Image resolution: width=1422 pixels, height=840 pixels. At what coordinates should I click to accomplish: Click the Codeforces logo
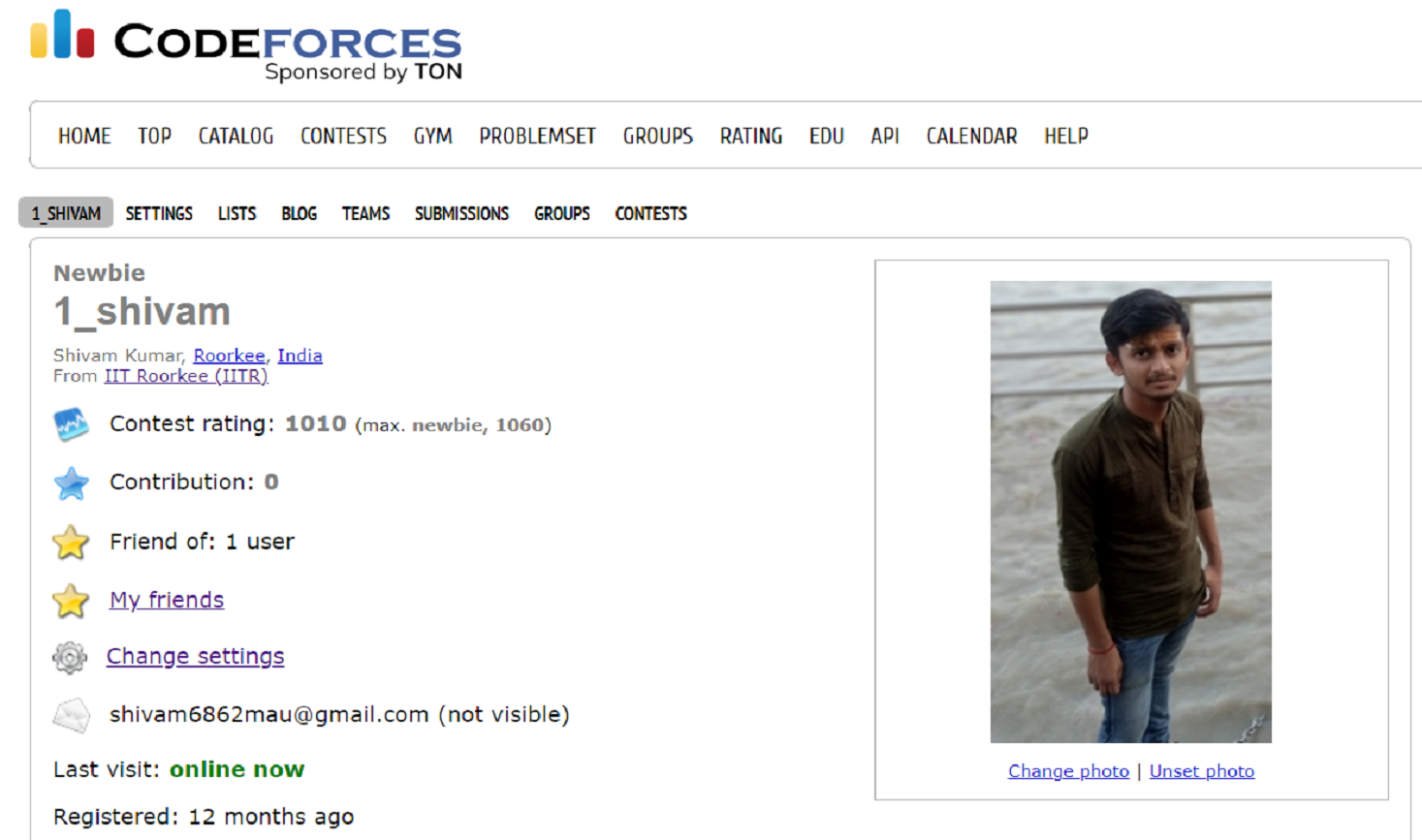click(x=246, y=45)
